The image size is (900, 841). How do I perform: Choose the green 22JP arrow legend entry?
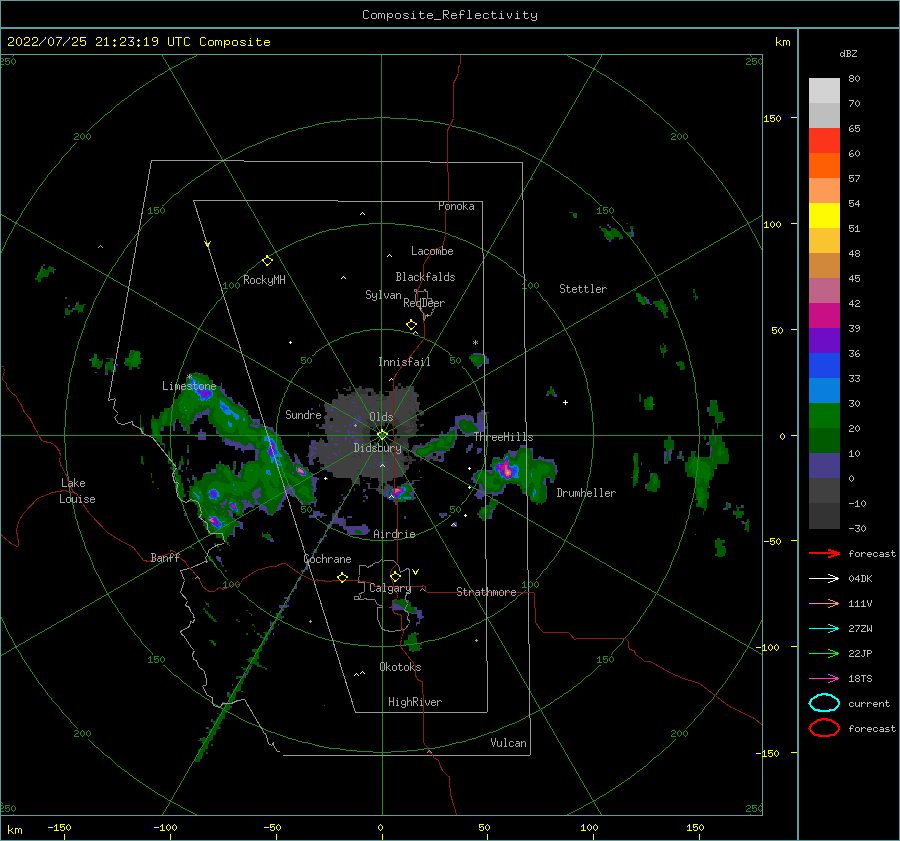[824, 653]
